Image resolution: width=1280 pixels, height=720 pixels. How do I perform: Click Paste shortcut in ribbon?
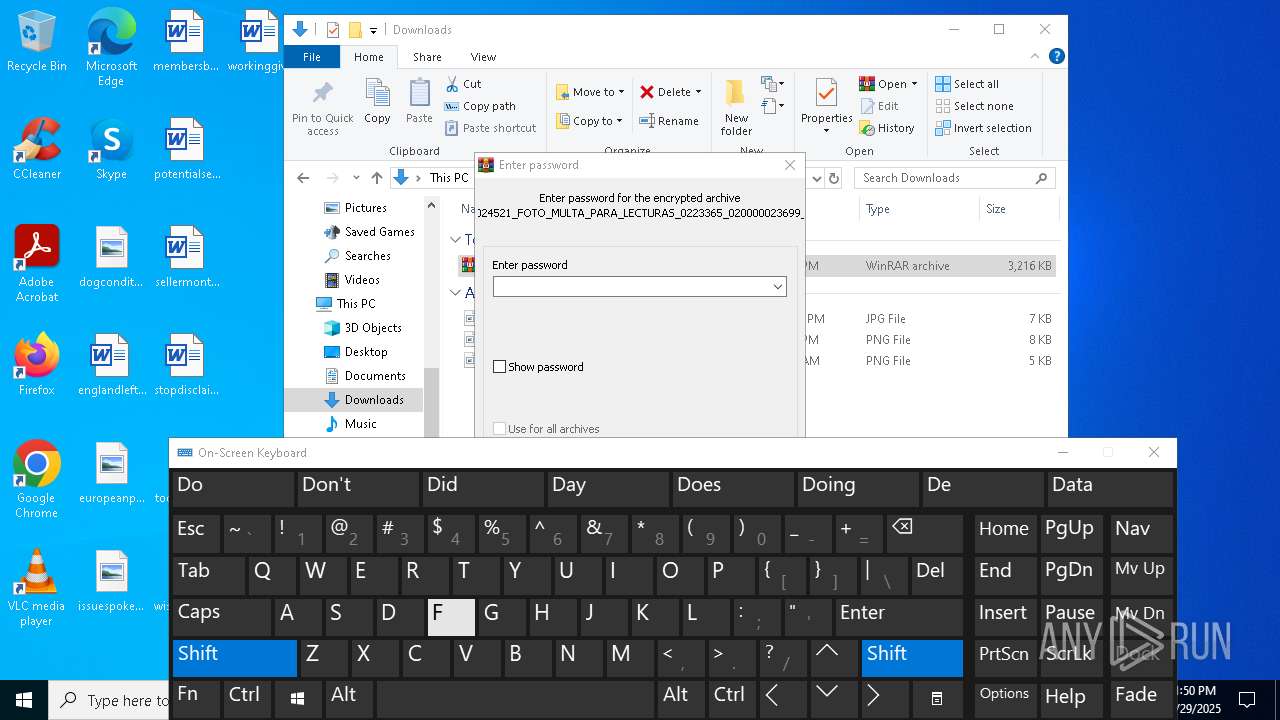491,128
